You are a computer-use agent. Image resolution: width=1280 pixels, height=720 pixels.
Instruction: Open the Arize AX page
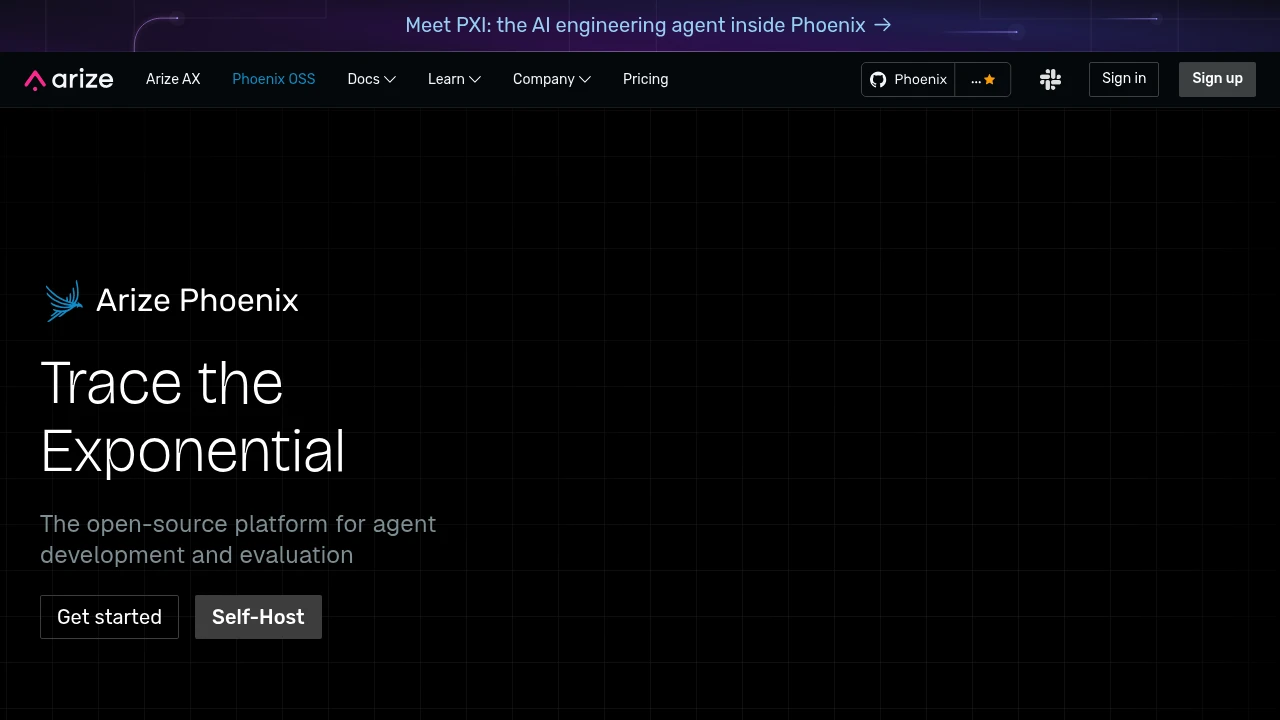(x=173, y=79)
